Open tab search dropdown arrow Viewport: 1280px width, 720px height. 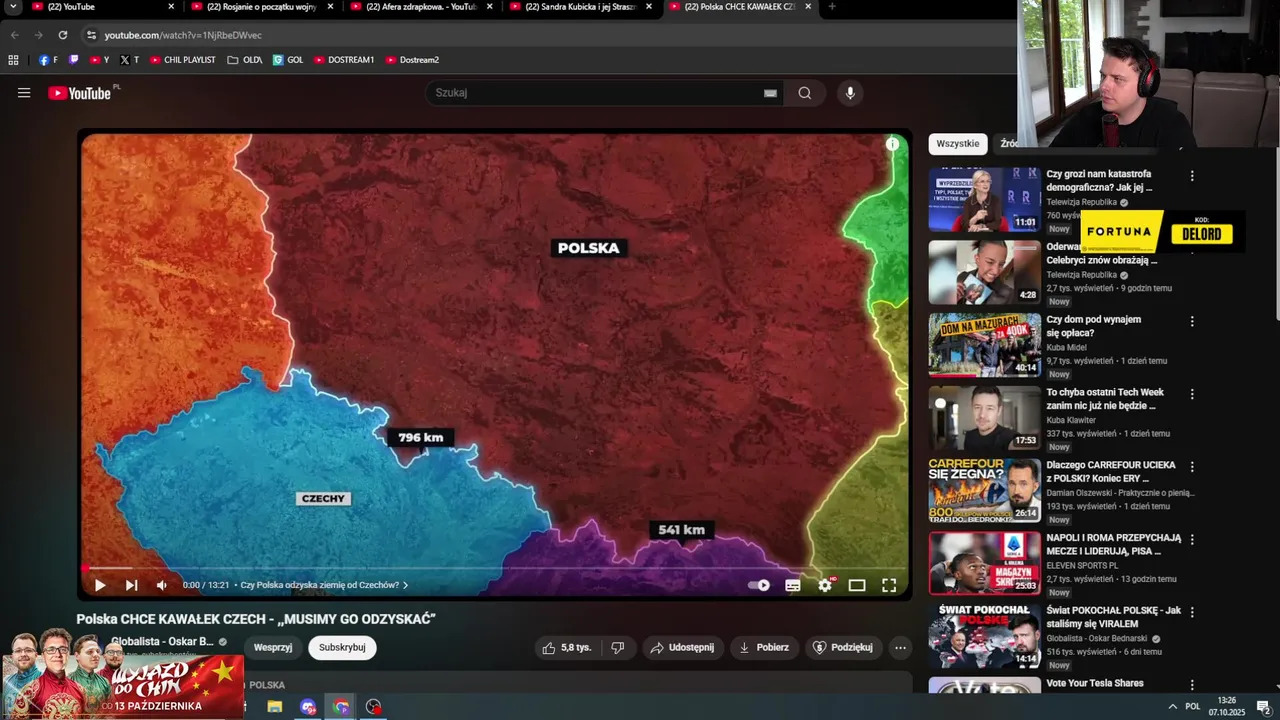(x=13, y=7)
